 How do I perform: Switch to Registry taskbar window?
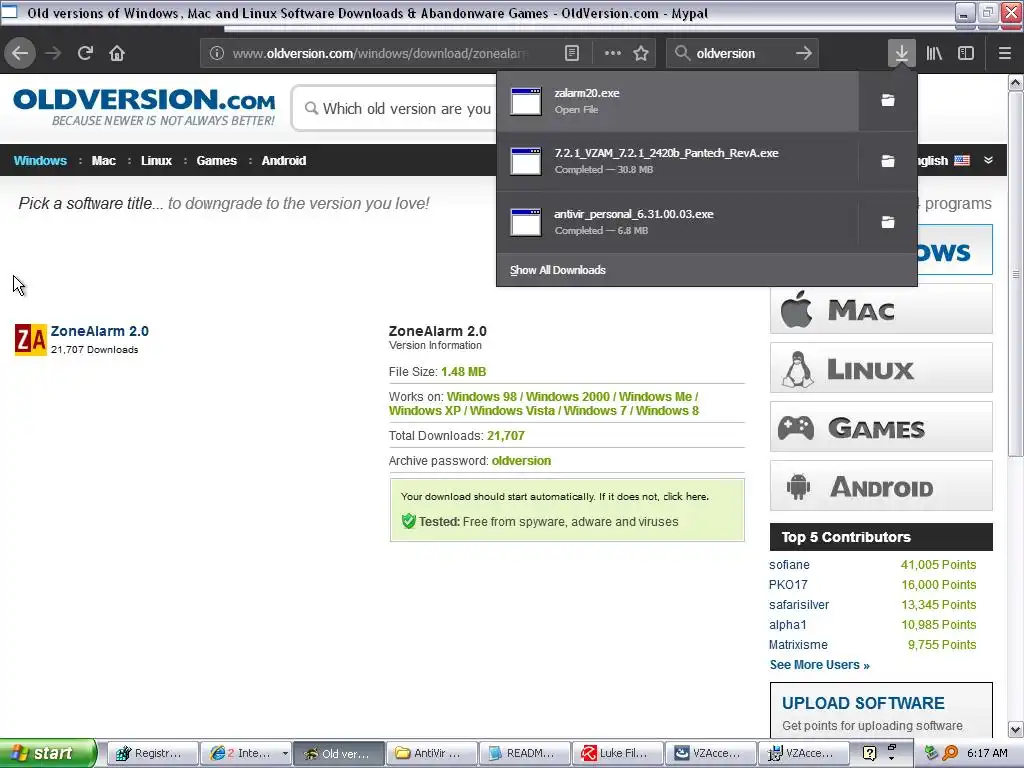(152, 753)
